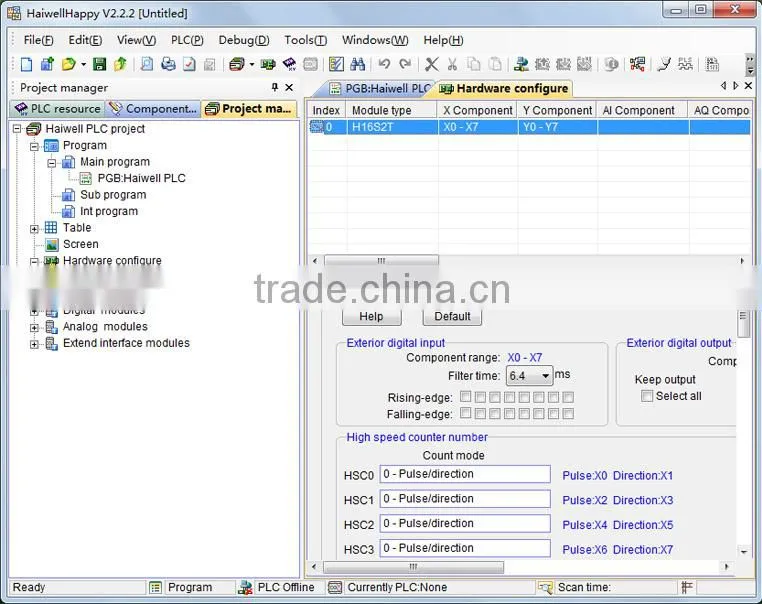Click the Scan time status icon
This screenshot has height=604, width=762.
point(545,587)
